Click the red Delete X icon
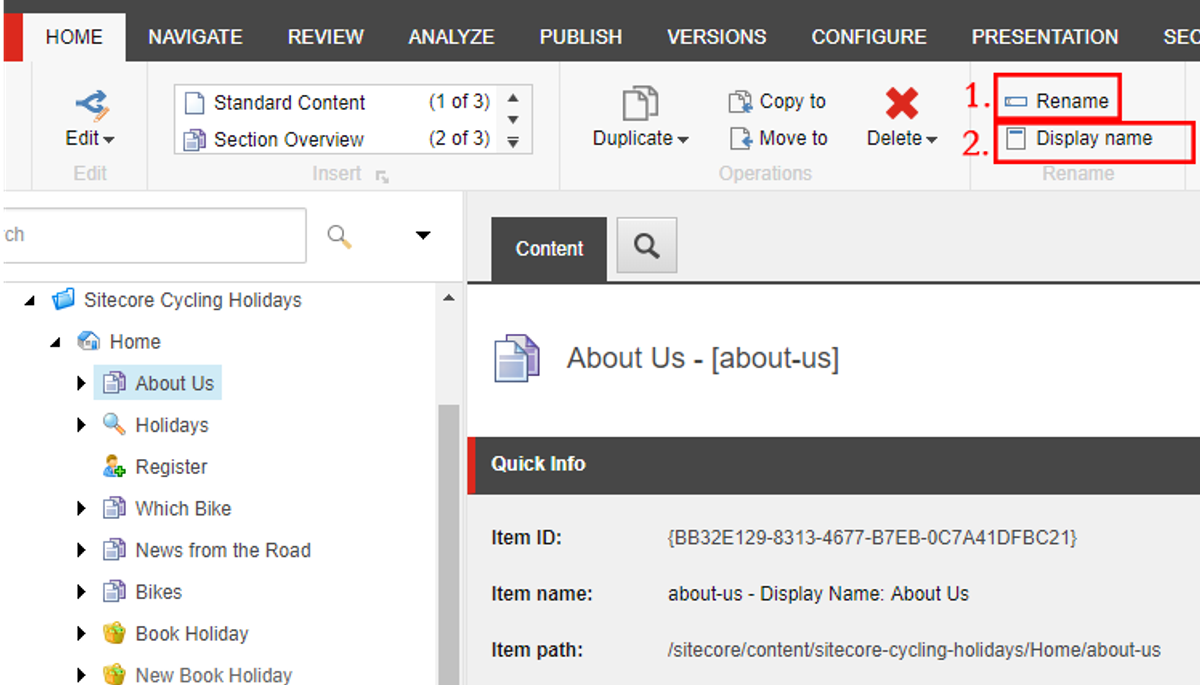The width and height of the screenshot is (1200, 685). 902,103
